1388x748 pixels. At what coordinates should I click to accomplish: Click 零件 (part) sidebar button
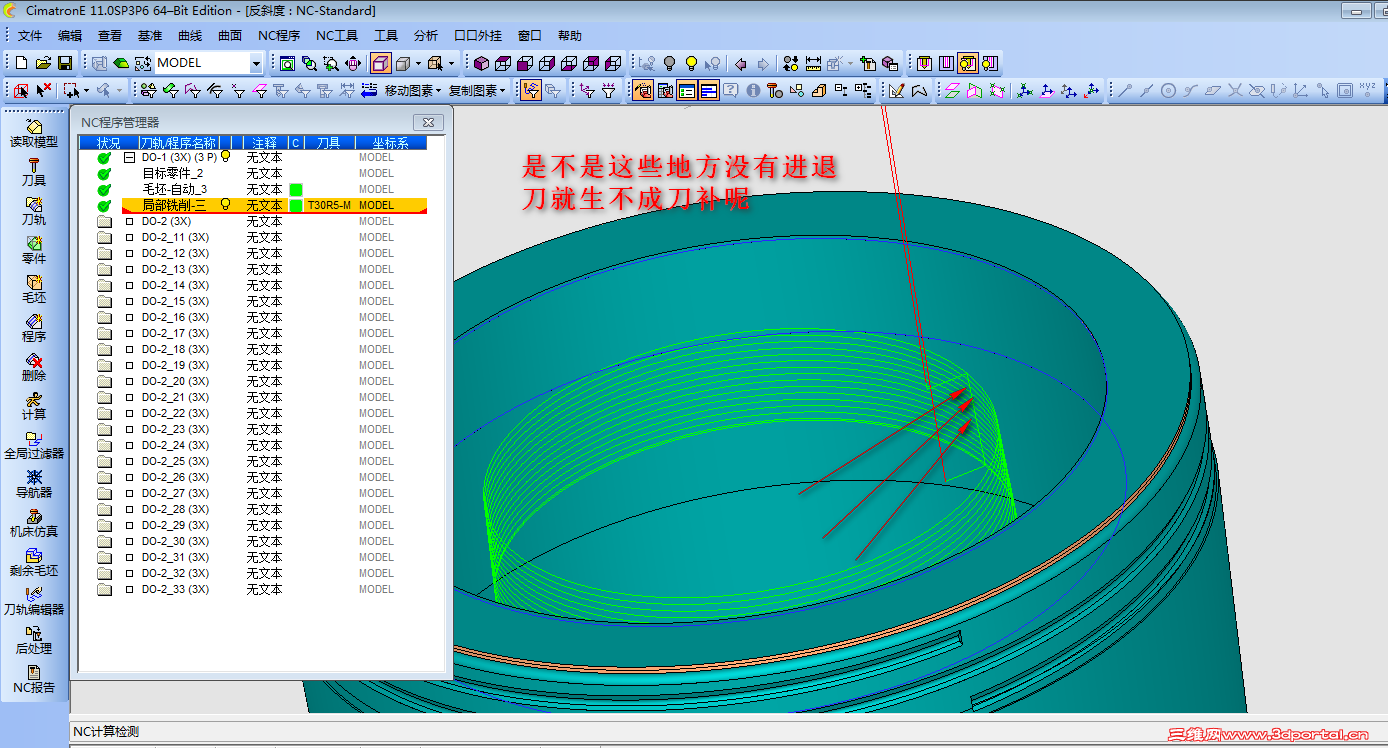34,250
